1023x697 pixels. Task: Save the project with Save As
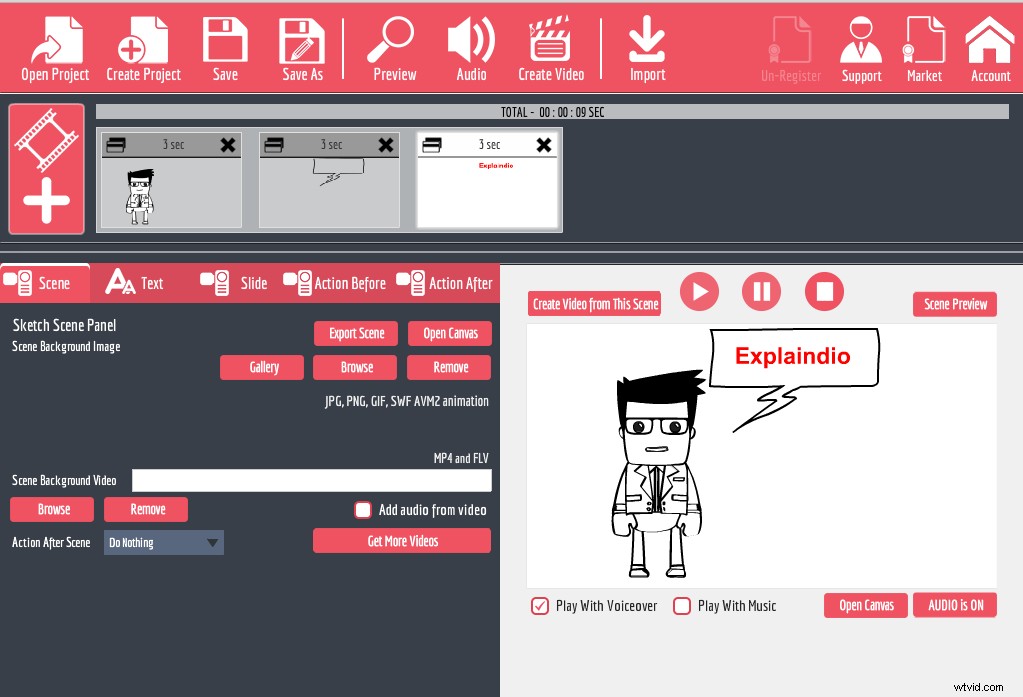[x=301, y=47]
